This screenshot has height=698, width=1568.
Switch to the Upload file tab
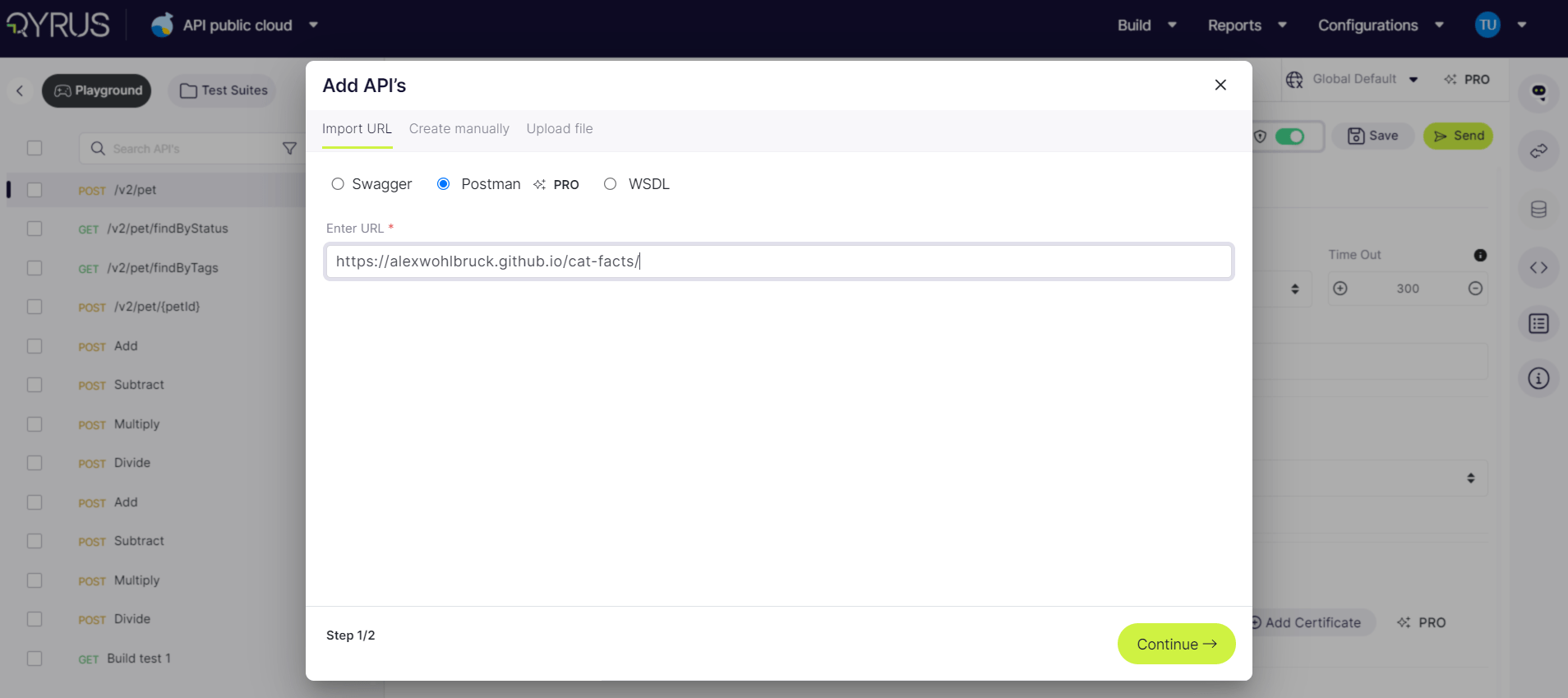tap(559, 129)
